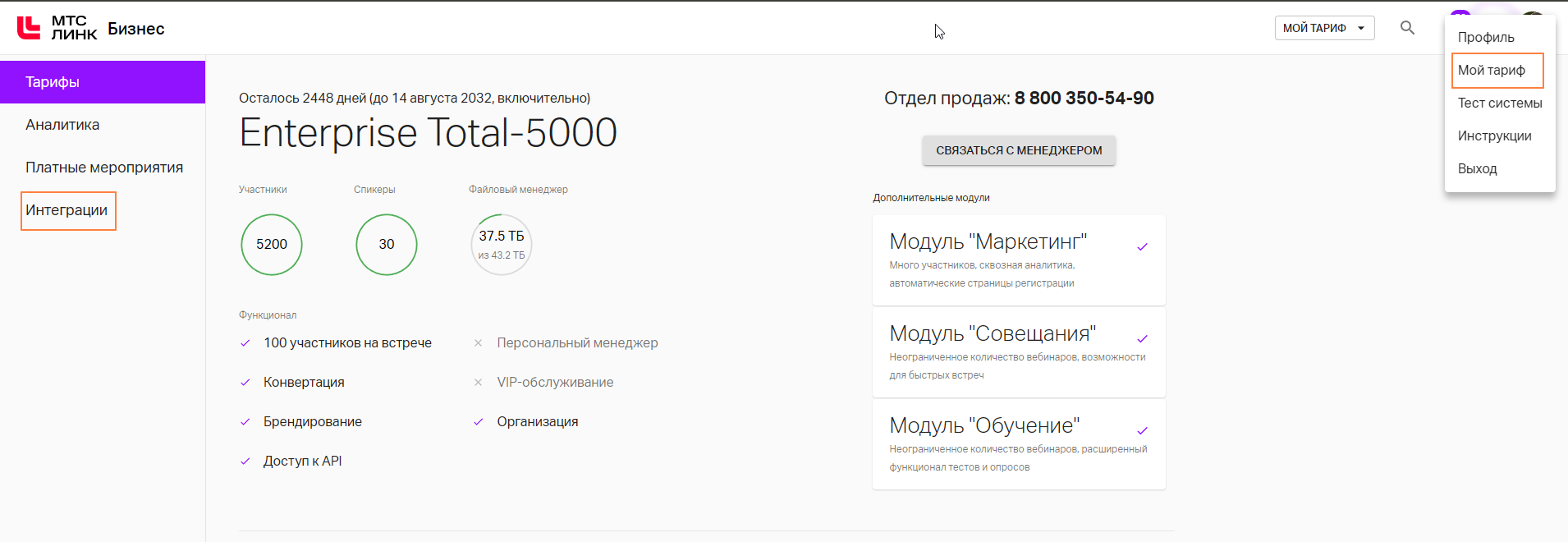Viewport: 1568px width, 542px height.
Task: Click the Speakers 30 circle indicator
Action: pyautogui.click(x=387, y=245)
